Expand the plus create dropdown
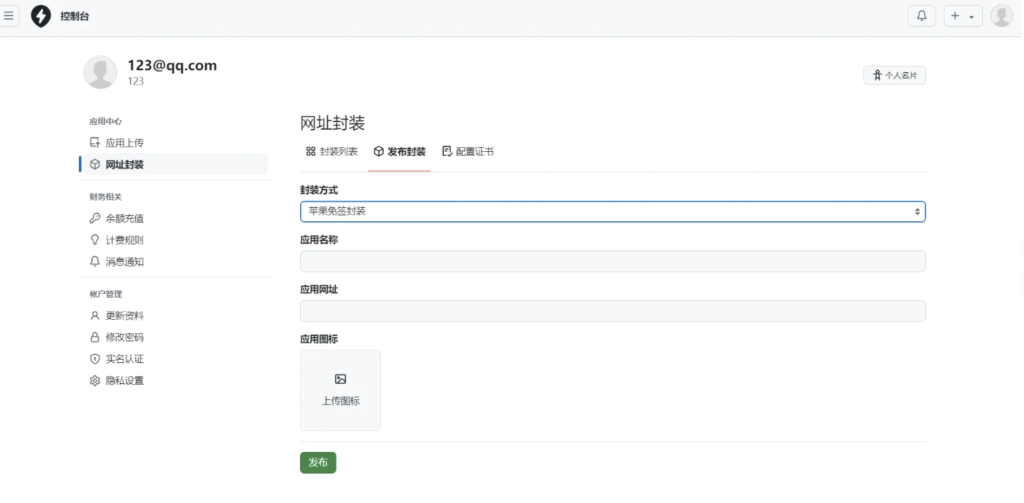This screenshot has height=503, width=1024. tap(962, 16)
